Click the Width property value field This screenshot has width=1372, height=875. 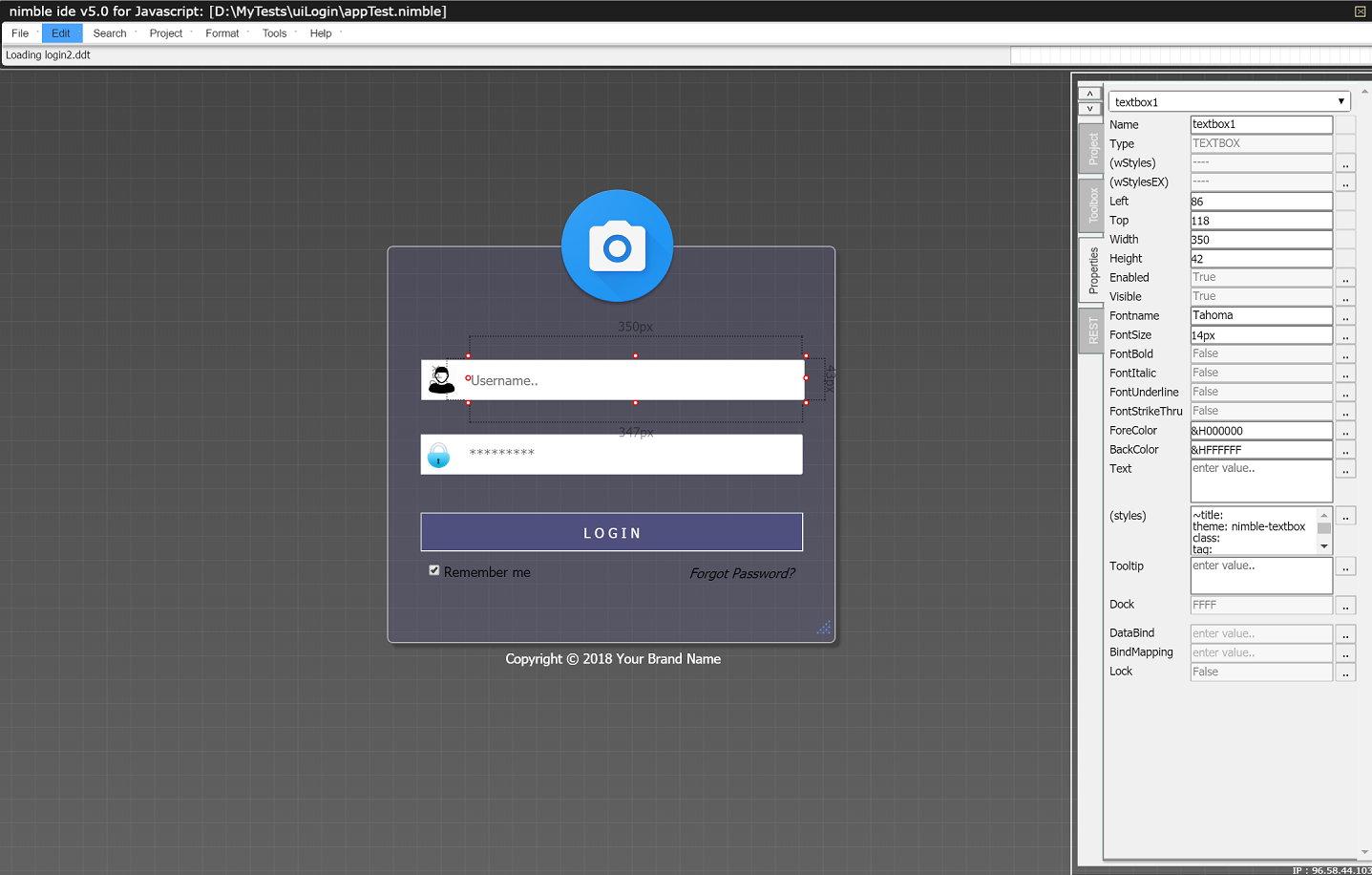(x=1261, y=240)
